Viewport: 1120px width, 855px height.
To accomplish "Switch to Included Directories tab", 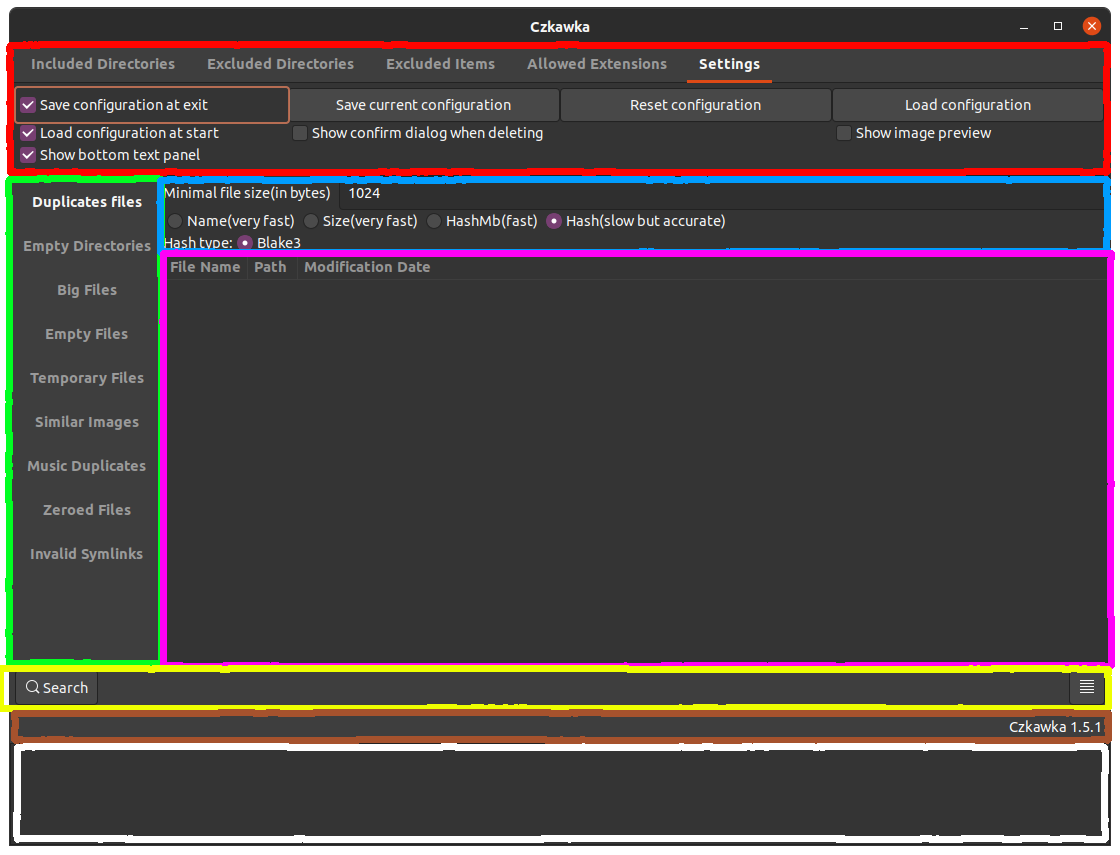I will pyautogui.click(x=103, y=64).
